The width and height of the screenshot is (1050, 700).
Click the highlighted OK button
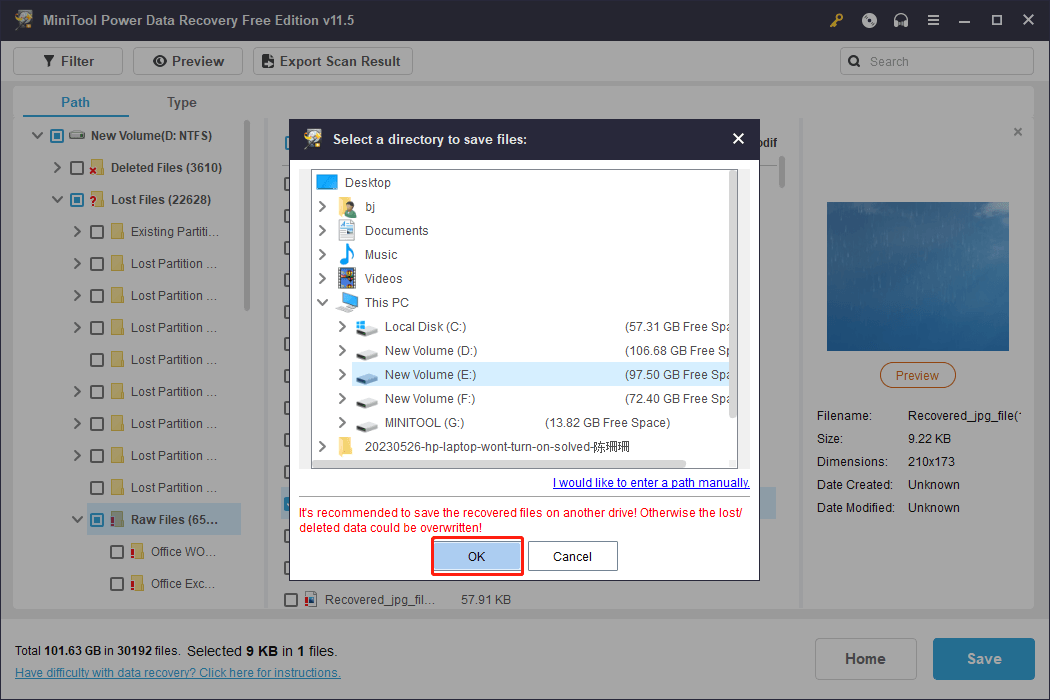click(x=477, y=556)
